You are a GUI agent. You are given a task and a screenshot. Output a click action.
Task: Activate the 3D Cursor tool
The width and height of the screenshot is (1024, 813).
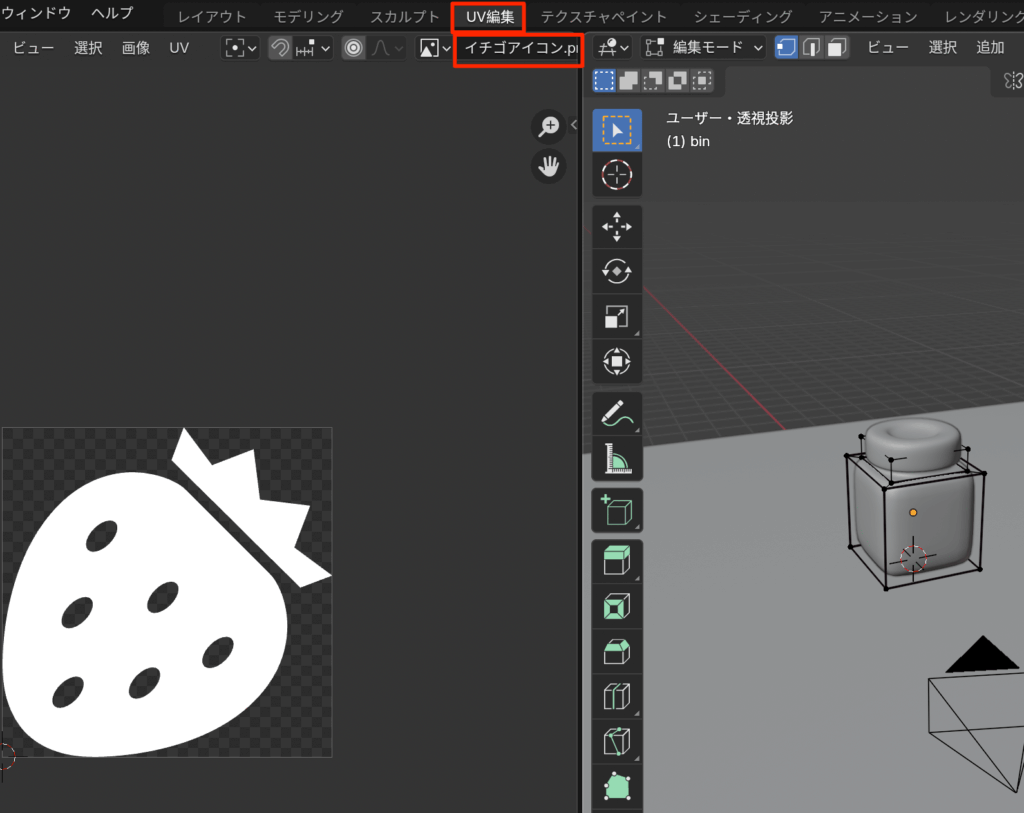pos(617,174)
